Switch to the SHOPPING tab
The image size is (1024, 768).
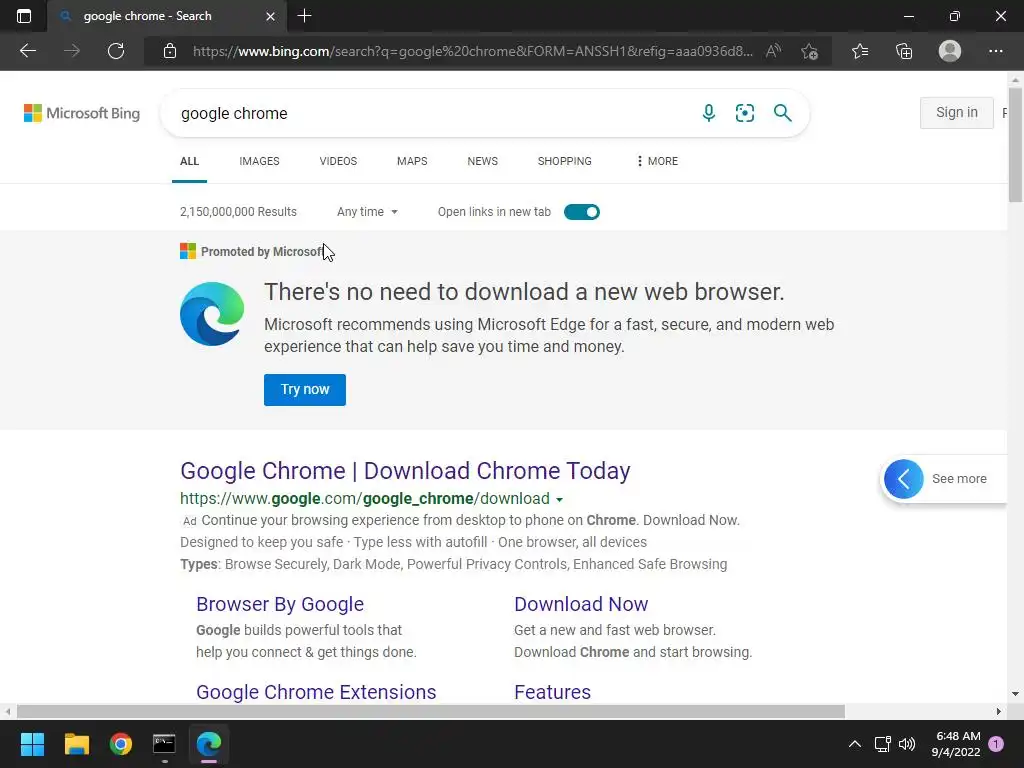point(565,161)
